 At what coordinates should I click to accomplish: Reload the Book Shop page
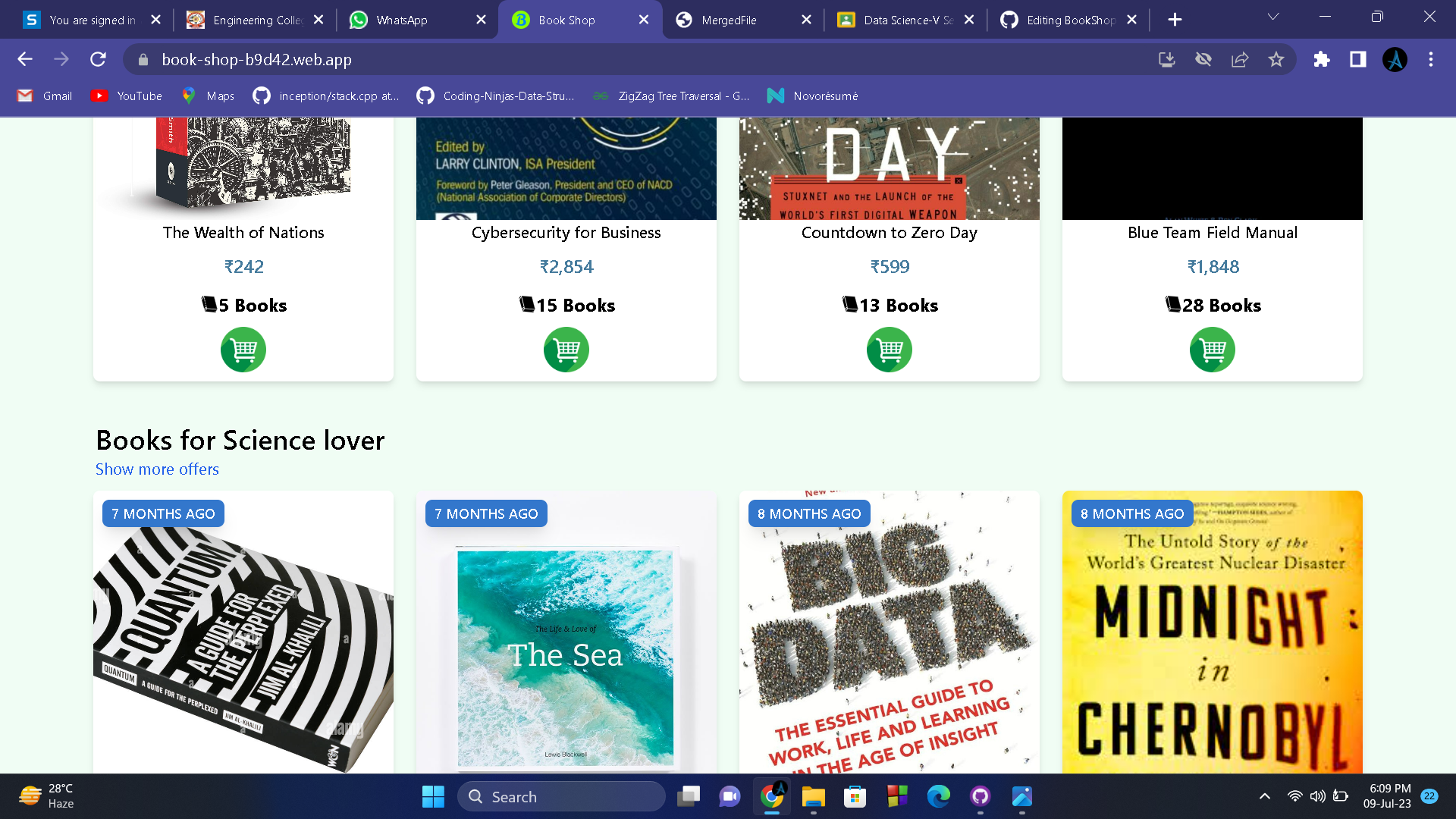[98, 59]
